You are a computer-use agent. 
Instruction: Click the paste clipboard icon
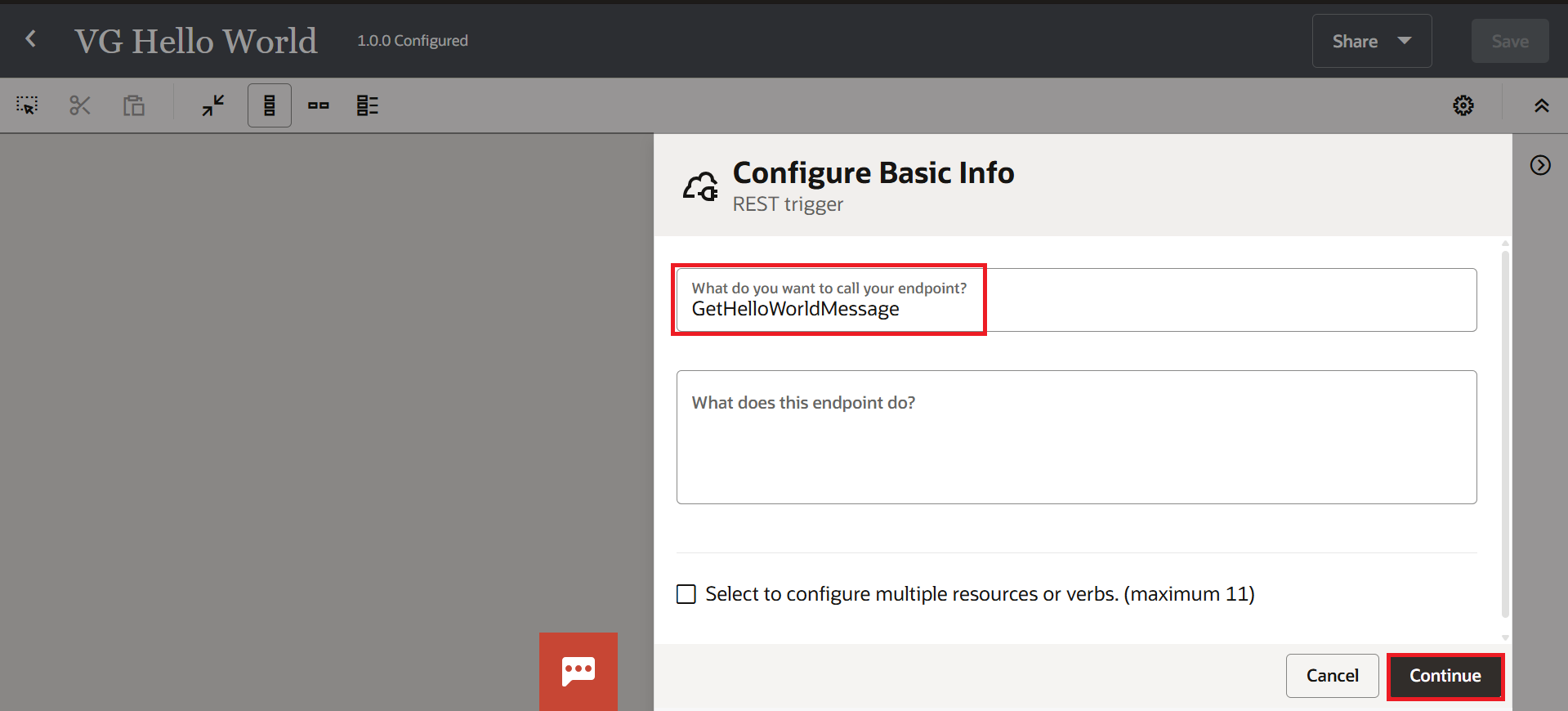[x=134, y=105]
